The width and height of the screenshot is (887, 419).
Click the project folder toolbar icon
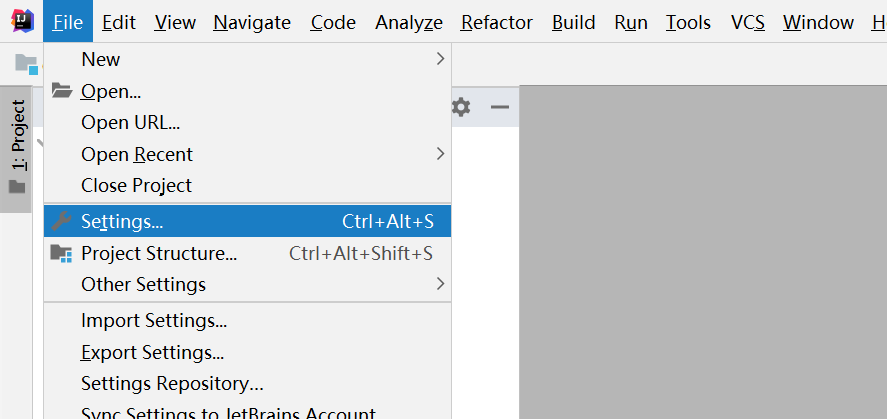tap(26, 64)
